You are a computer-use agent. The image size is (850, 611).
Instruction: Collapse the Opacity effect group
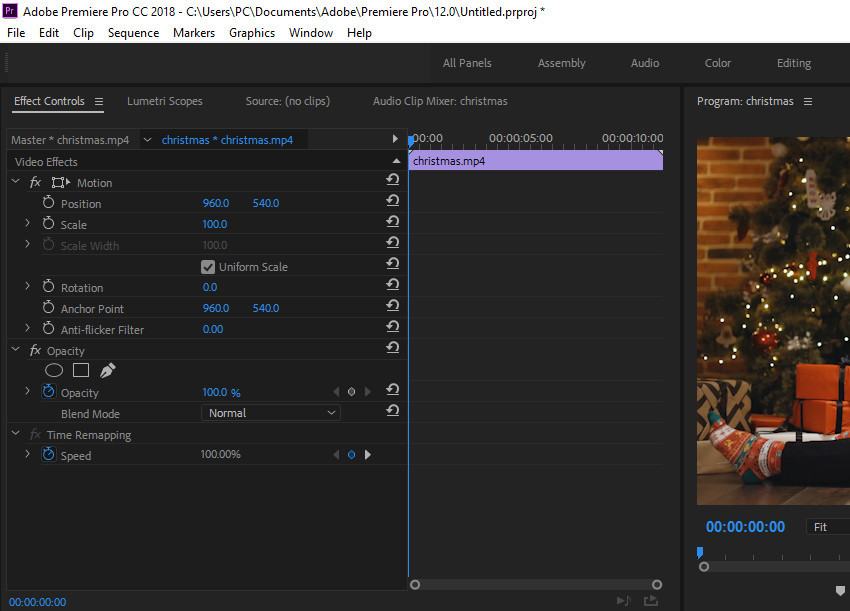pos(16,349)
